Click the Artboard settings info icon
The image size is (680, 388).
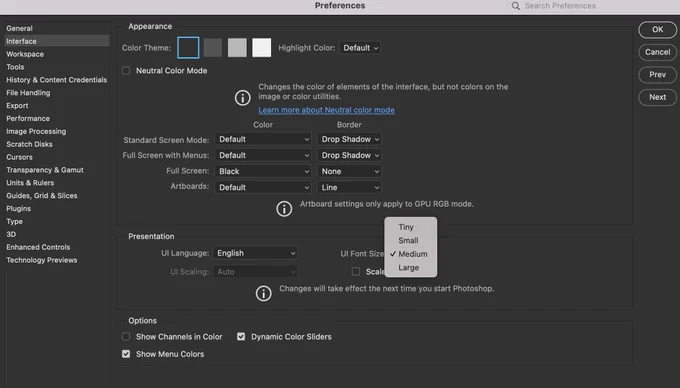284,209
